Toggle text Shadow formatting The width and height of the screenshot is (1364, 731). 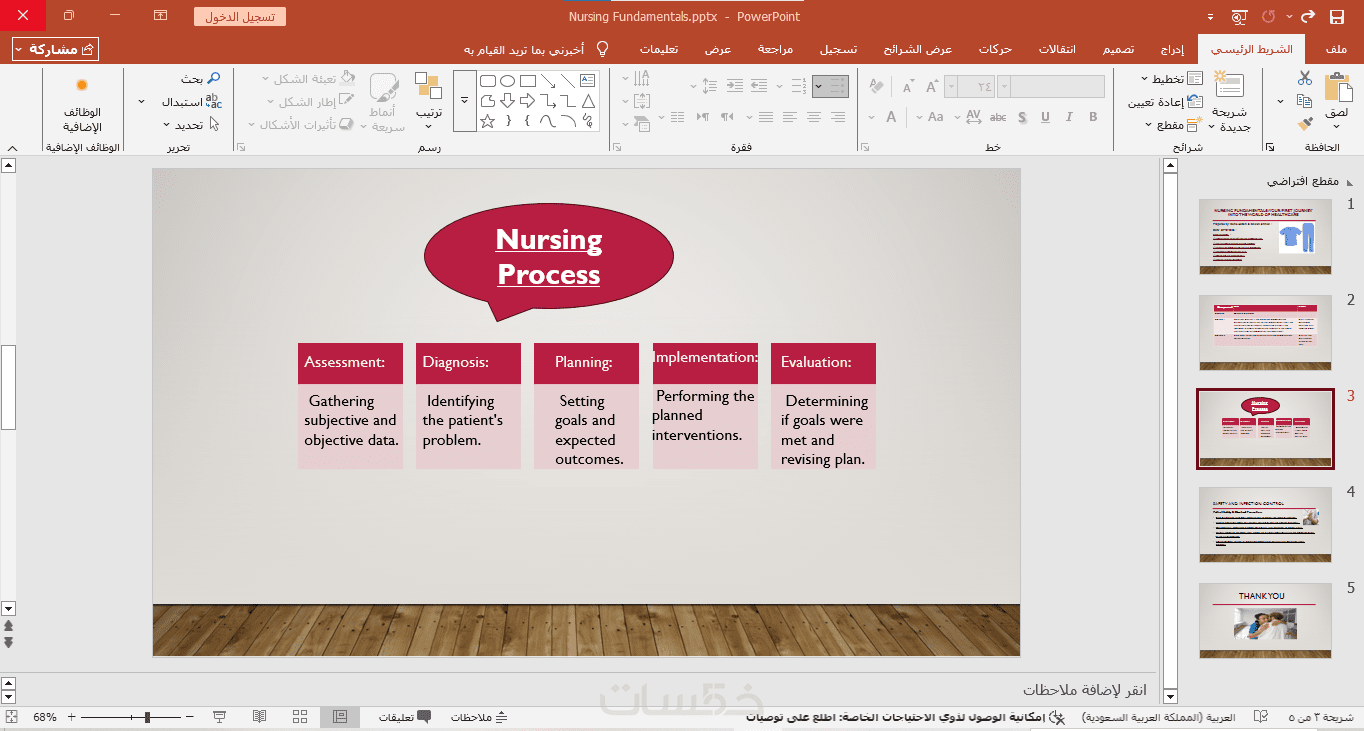[1022, 117]
